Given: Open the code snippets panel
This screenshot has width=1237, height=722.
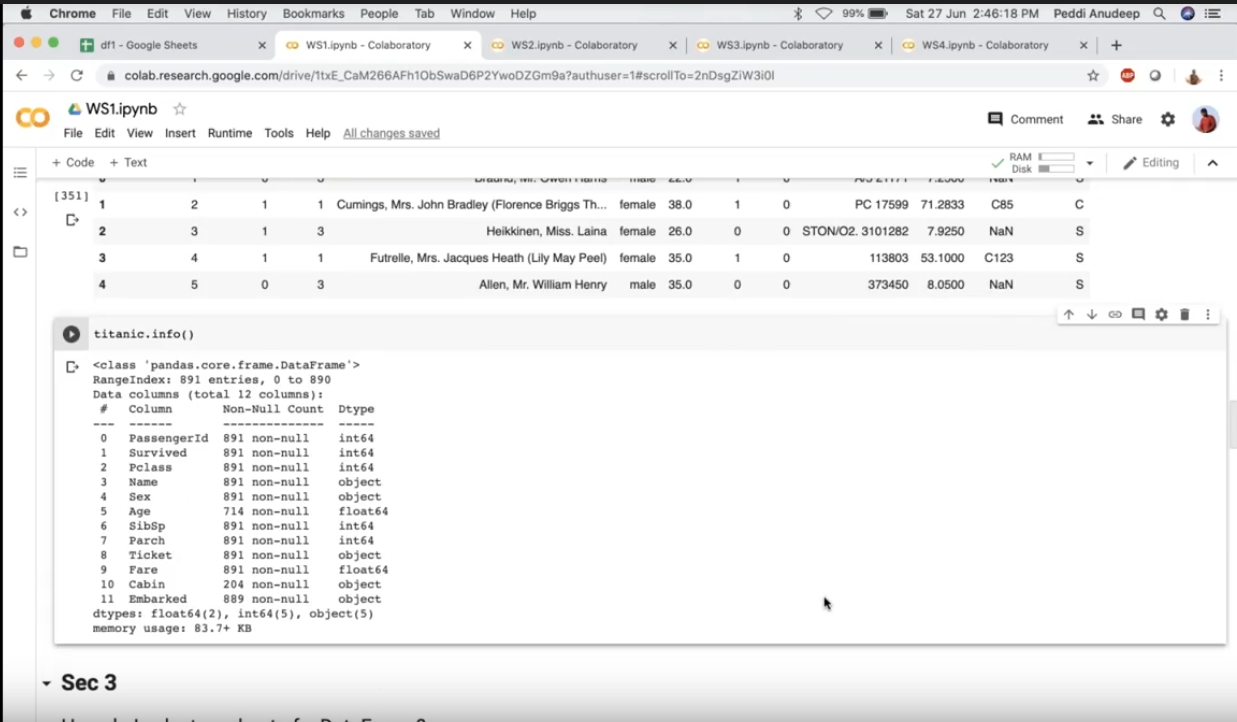Looking at the screenshot, I should [20, 212].
